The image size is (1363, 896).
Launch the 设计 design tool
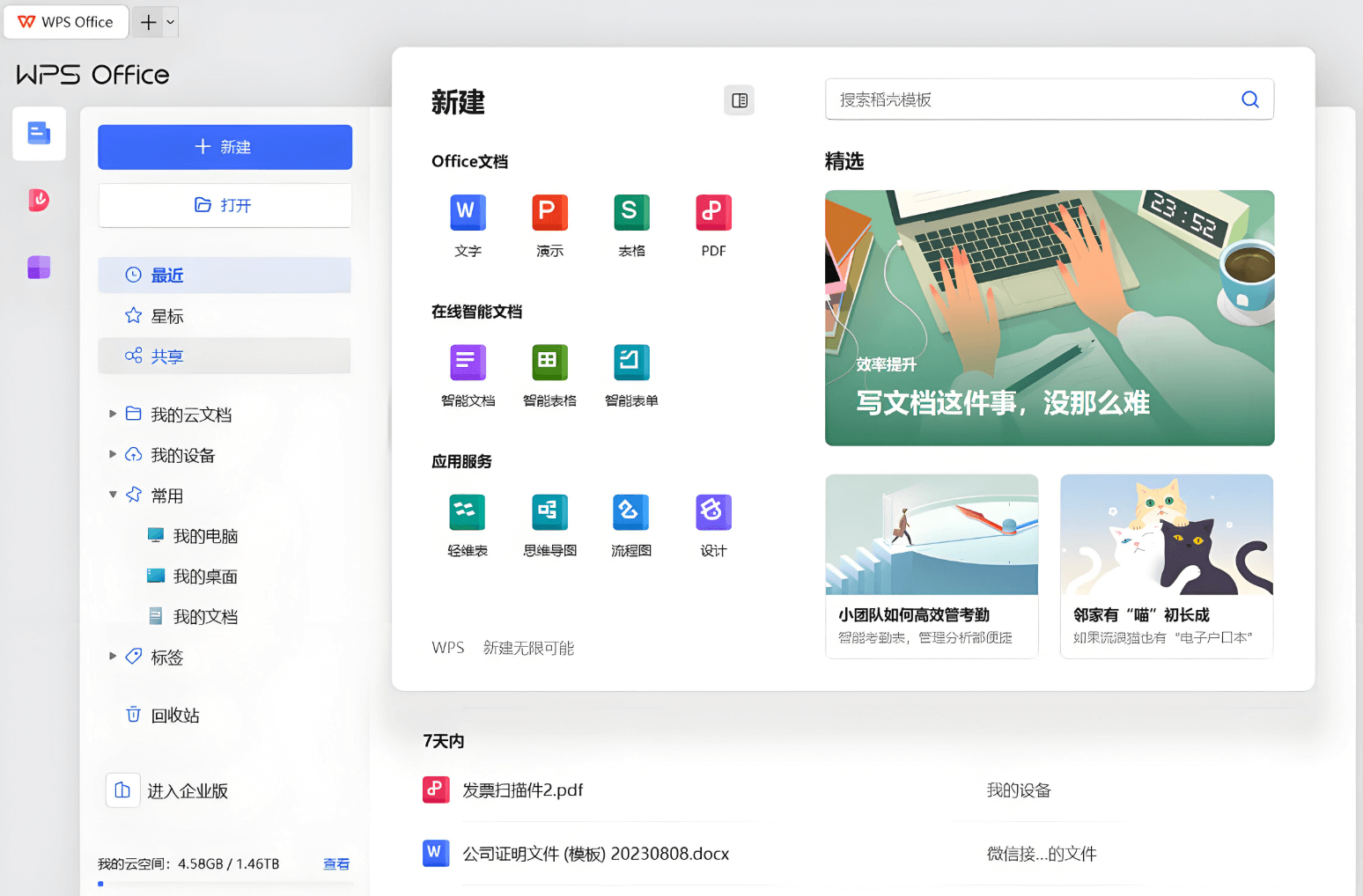(712, 525)
